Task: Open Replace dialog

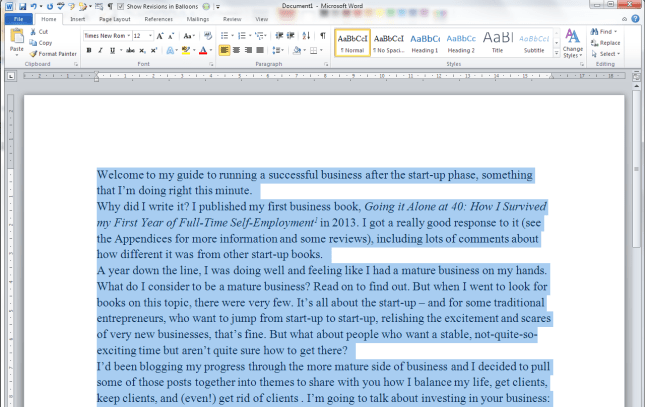Action: point(605,43)
